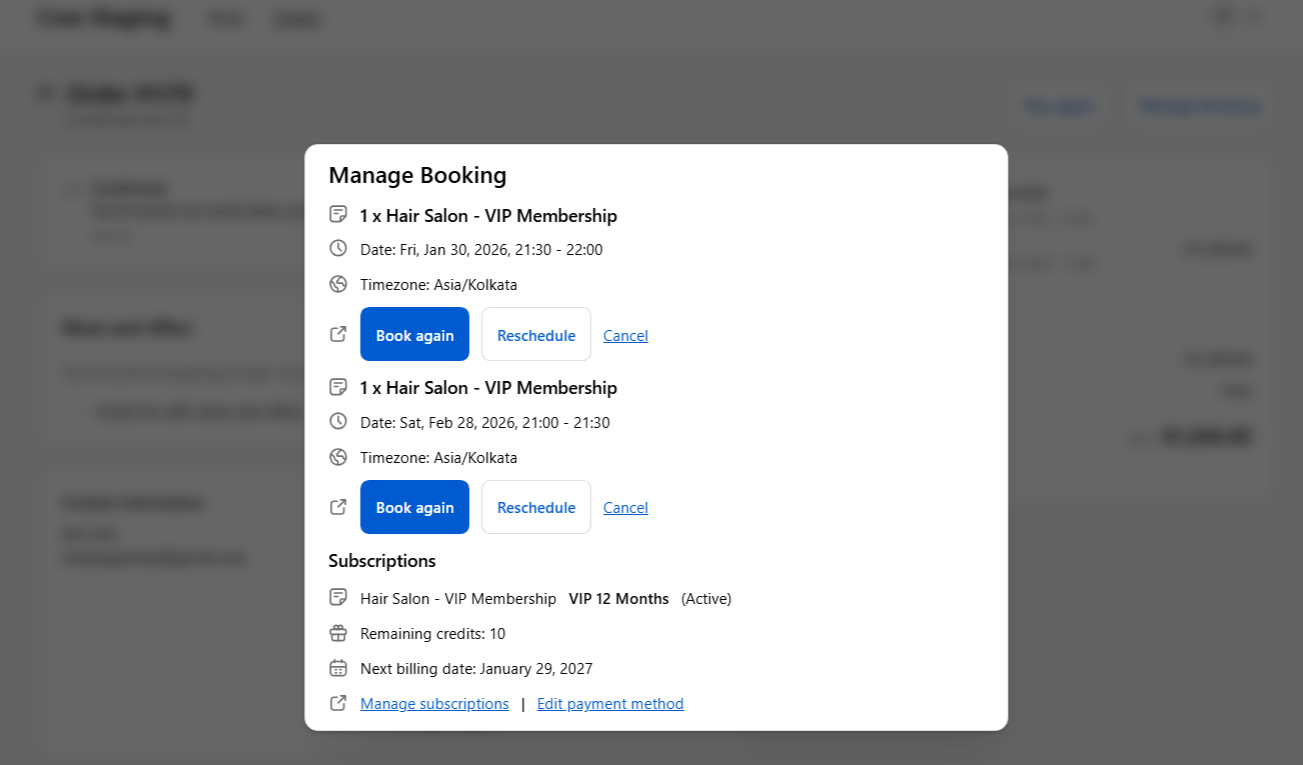
Task: Click the external link icon beside Manage subscriptions
Action: pos(338,703)
